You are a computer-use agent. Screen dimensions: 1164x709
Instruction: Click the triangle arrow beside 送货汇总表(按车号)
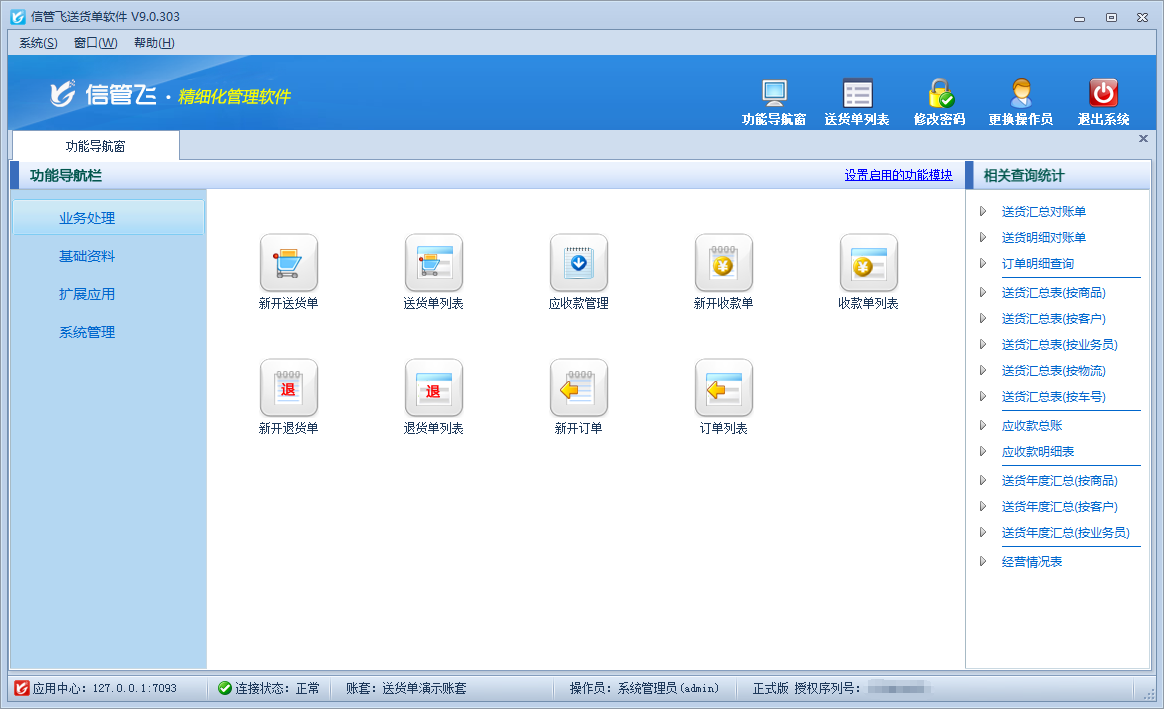(x=983, y=396)
